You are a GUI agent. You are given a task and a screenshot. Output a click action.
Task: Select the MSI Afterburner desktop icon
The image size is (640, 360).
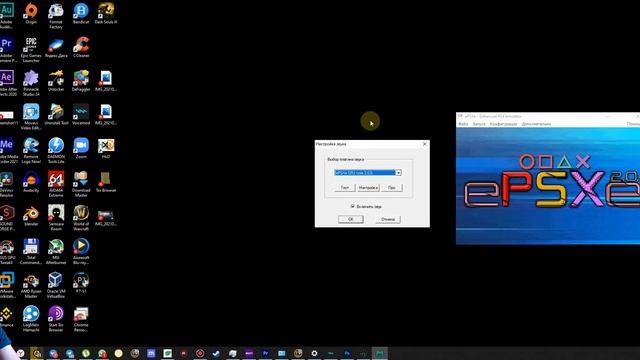click(56, 251)
